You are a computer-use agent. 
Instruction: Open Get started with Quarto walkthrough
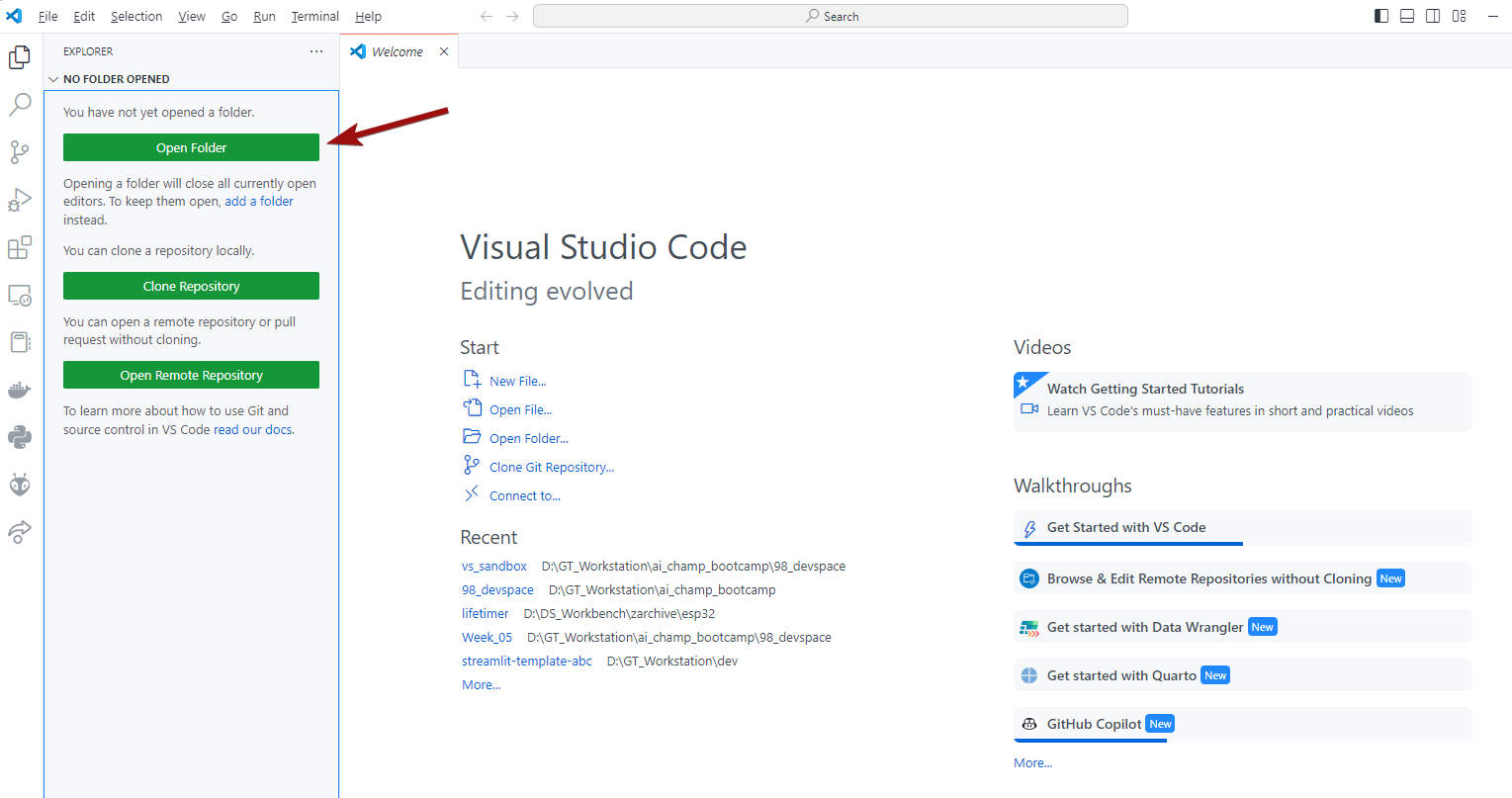coord(1243,675)
